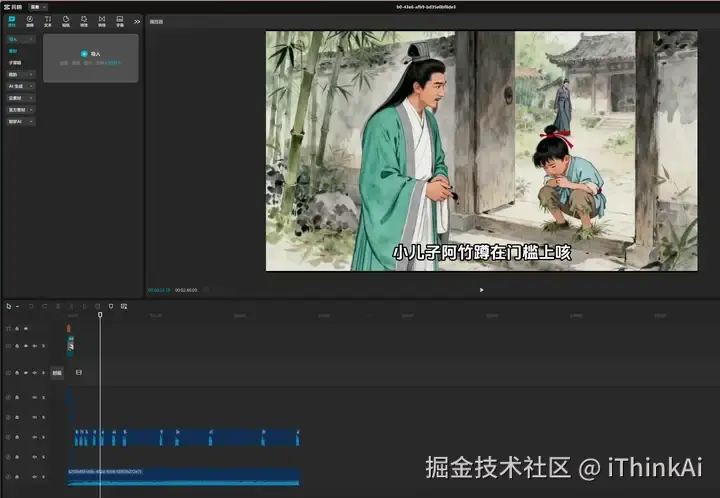Mute the overlay image track
Viewport: 720px width, 498px height.
(34, 346)
